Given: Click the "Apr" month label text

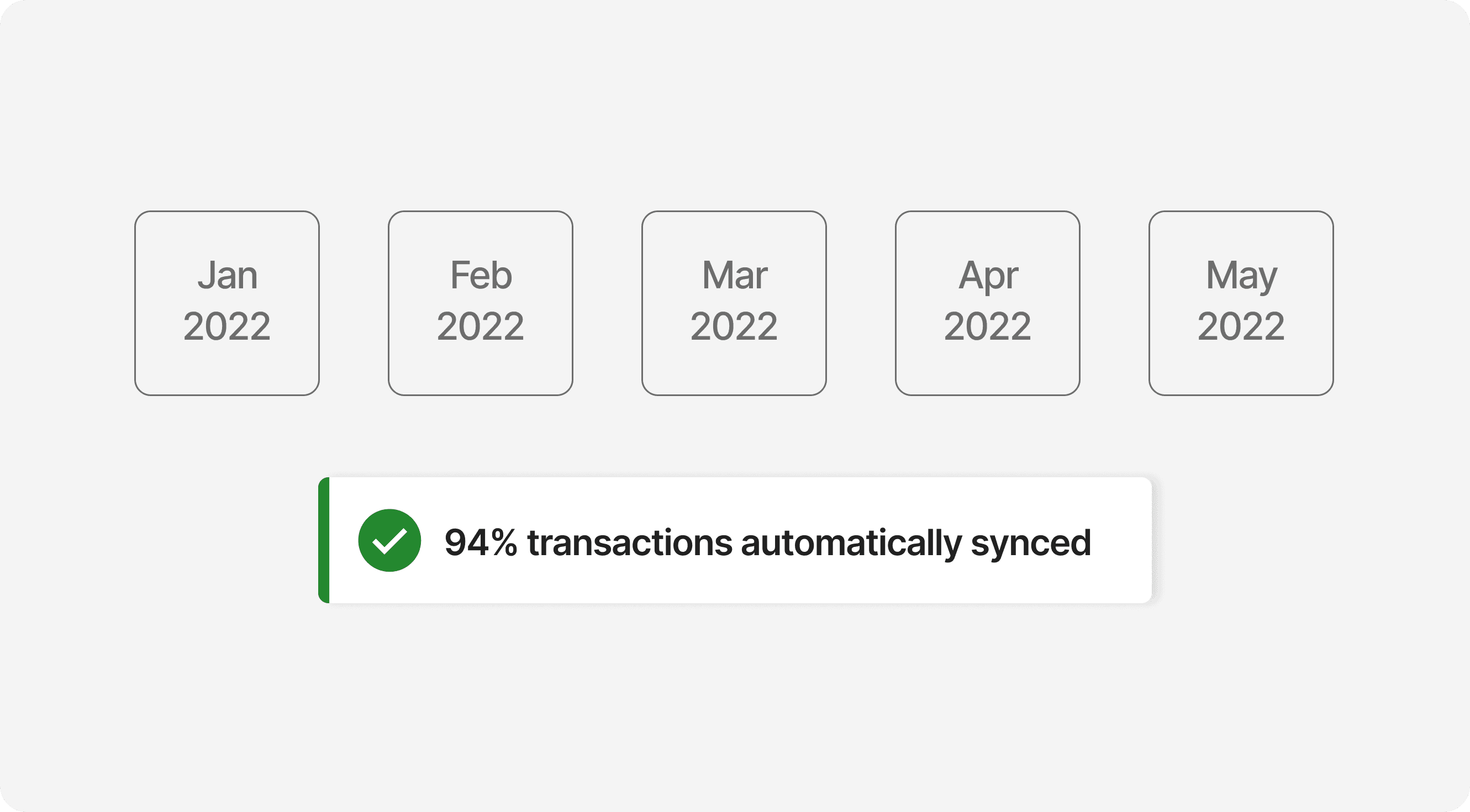Looking at the screenshot, I should tap(988, 276).
